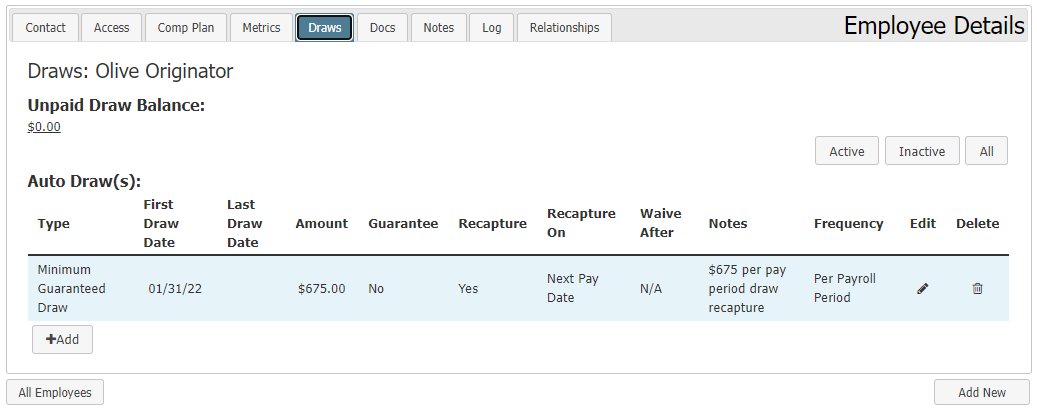Click the First Draw Date header
This screenshot has width=1037, height=411.
tap(161, 224)
